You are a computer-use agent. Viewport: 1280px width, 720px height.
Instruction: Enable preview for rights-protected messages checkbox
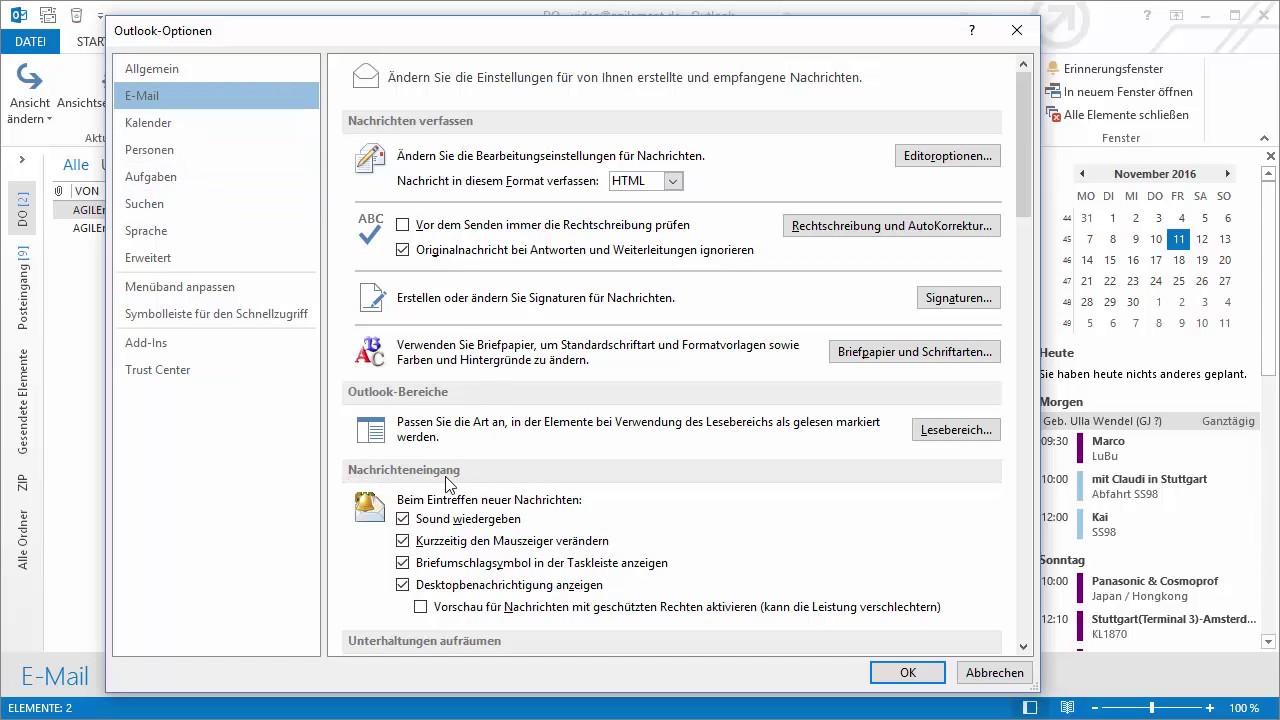(421, 607)
